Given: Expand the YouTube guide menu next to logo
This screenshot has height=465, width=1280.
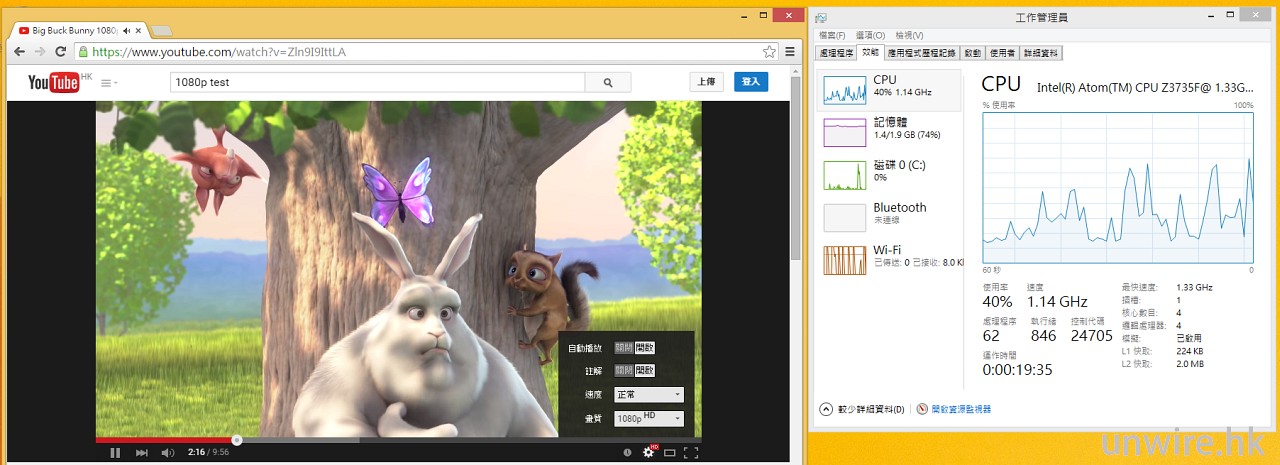Looking at the screenshot, I should click(x=109, y=82).
